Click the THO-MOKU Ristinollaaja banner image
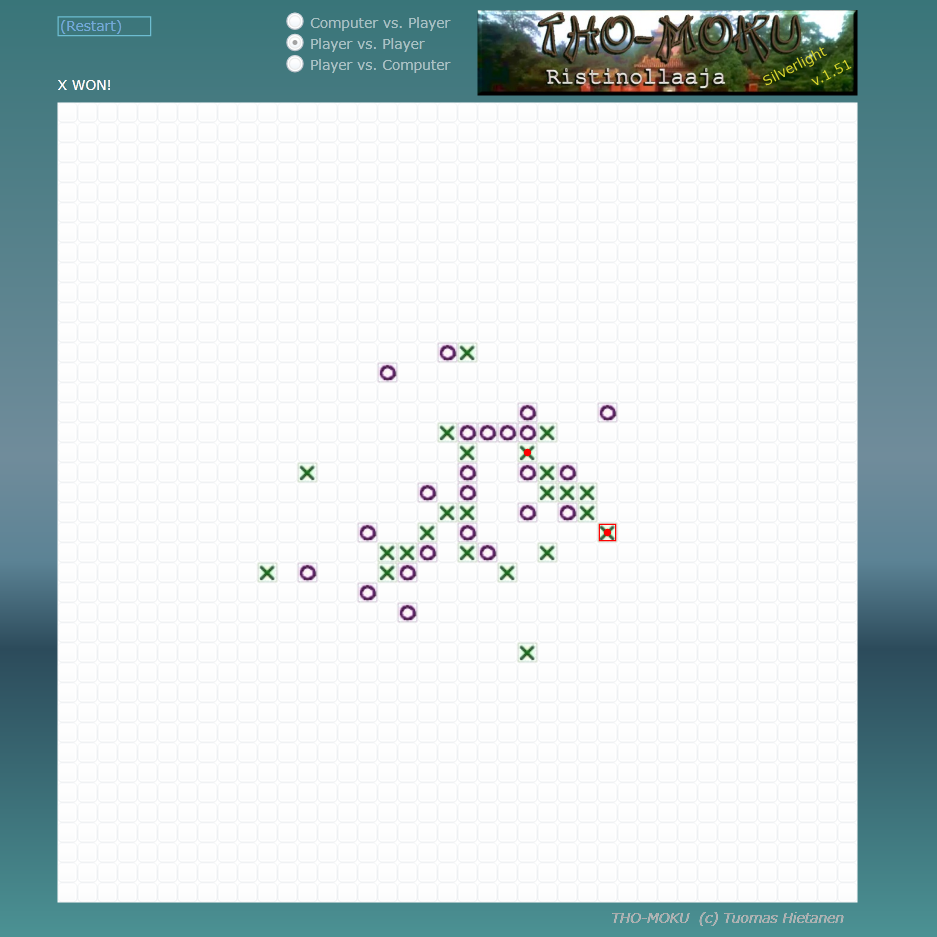The height and width of the screenshot is (937, 937). [x=667, y=53]
